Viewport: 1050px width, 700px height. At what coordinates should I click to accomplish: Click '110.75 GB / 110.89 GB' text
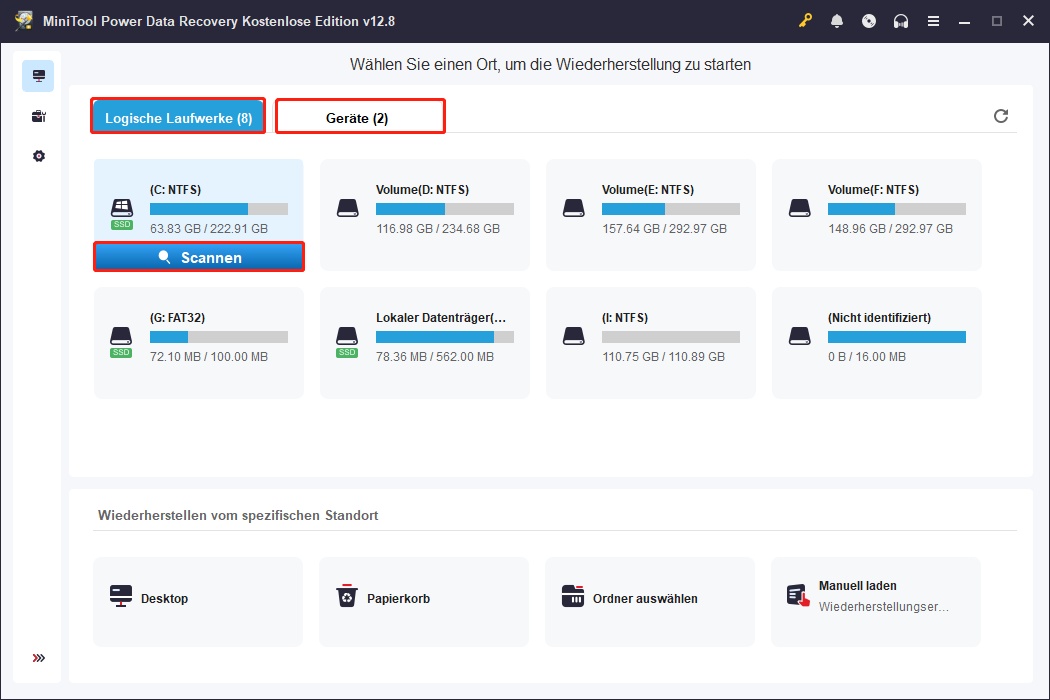pyautogui.click(x=664, y=356)
